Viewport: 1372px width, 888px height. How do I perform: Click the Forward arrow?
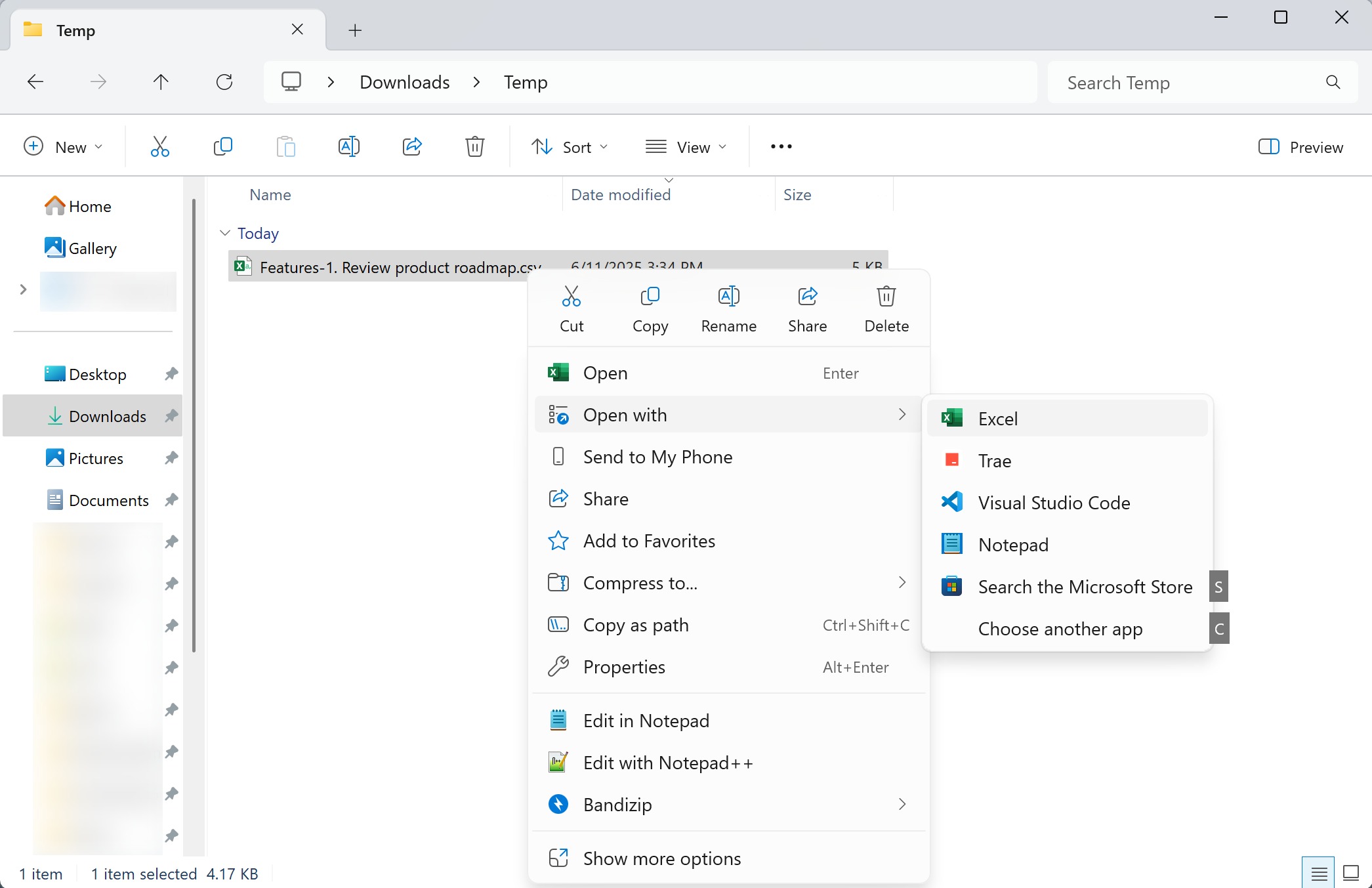pos(98,82)
